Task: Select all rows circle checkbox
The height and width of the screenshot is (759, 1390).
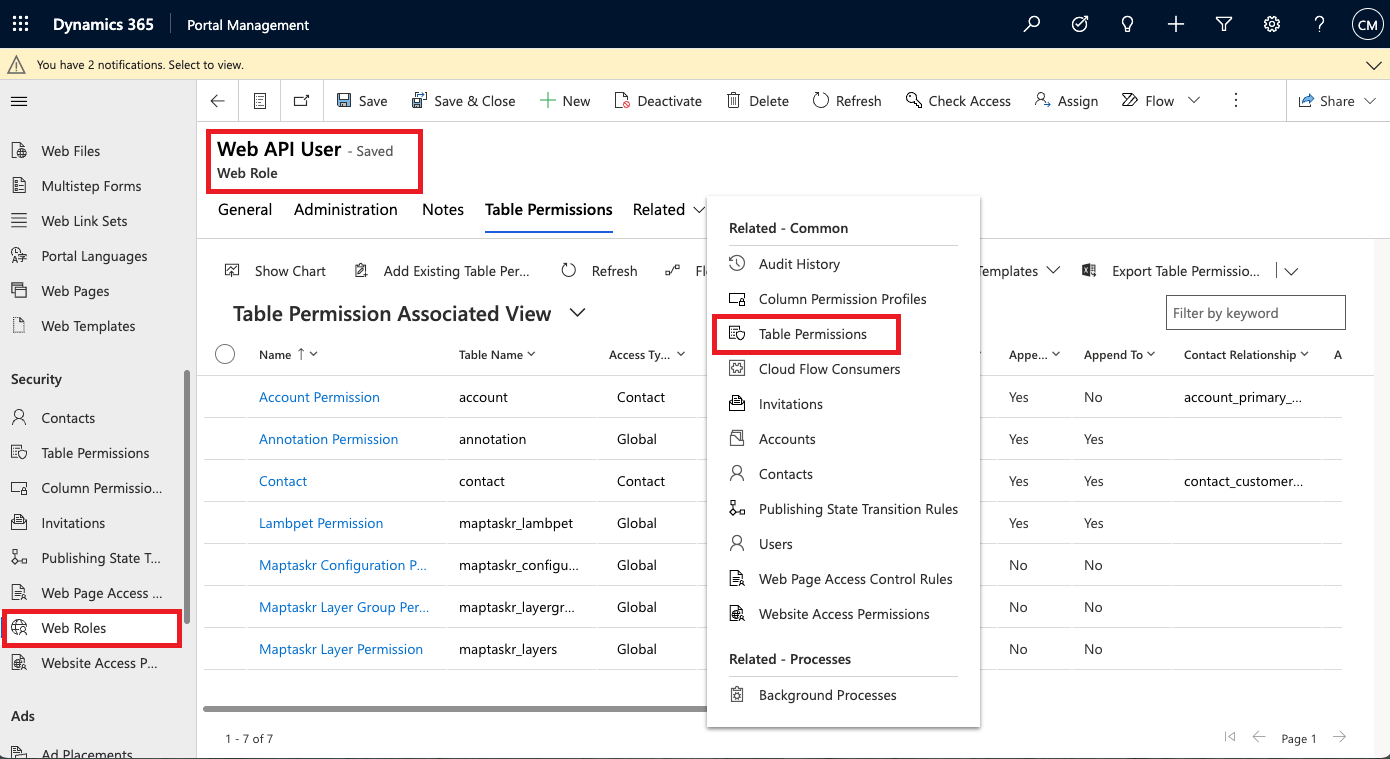Action: point(225,354)
